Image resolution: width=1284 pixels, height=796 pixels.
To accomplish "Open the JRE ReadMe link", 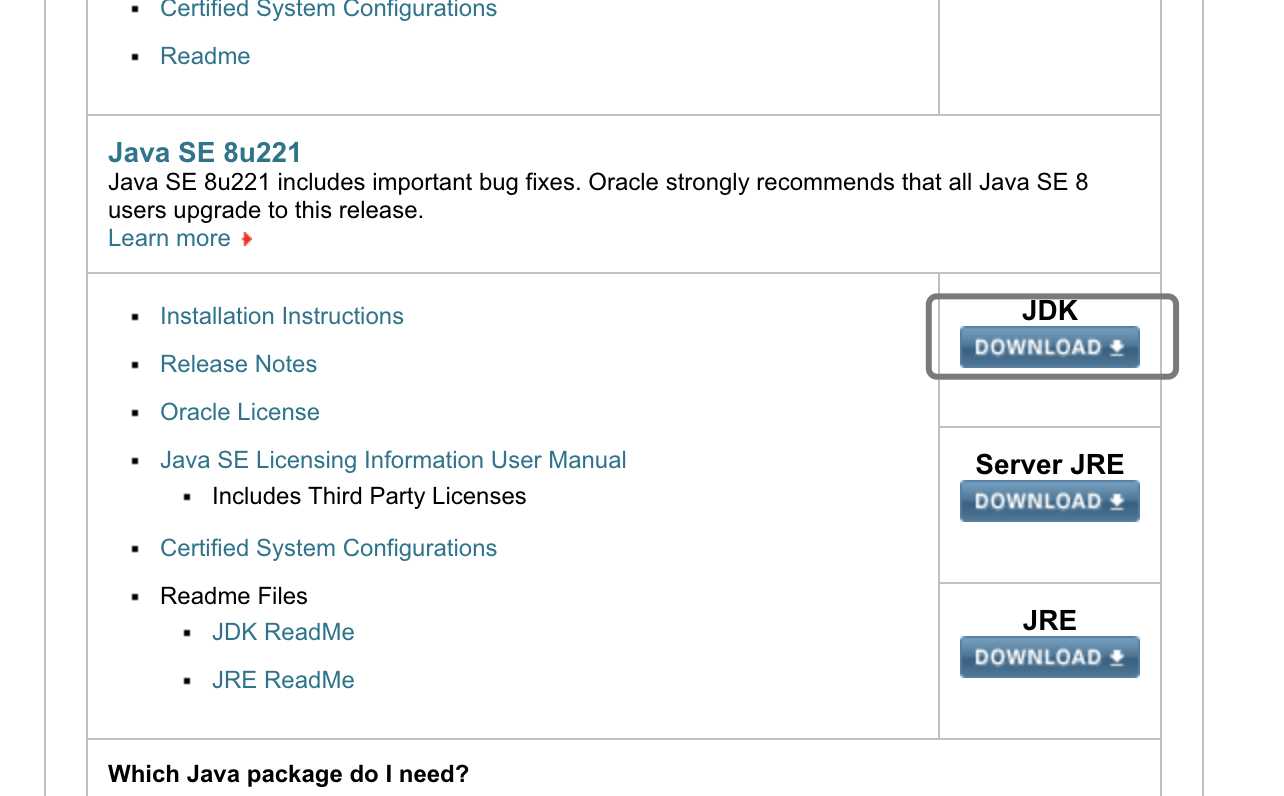I will [283, 680].
